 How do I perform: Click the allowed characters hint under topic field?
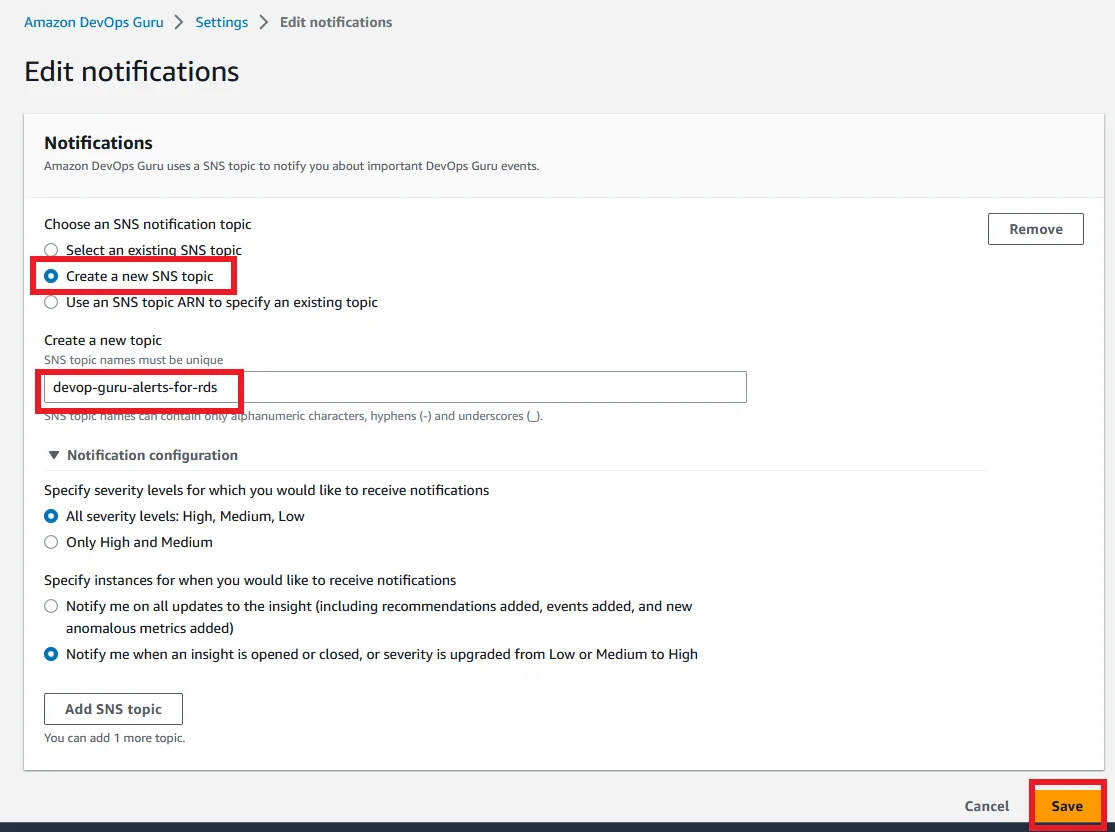pyautogui.click(x=294, y=416)
